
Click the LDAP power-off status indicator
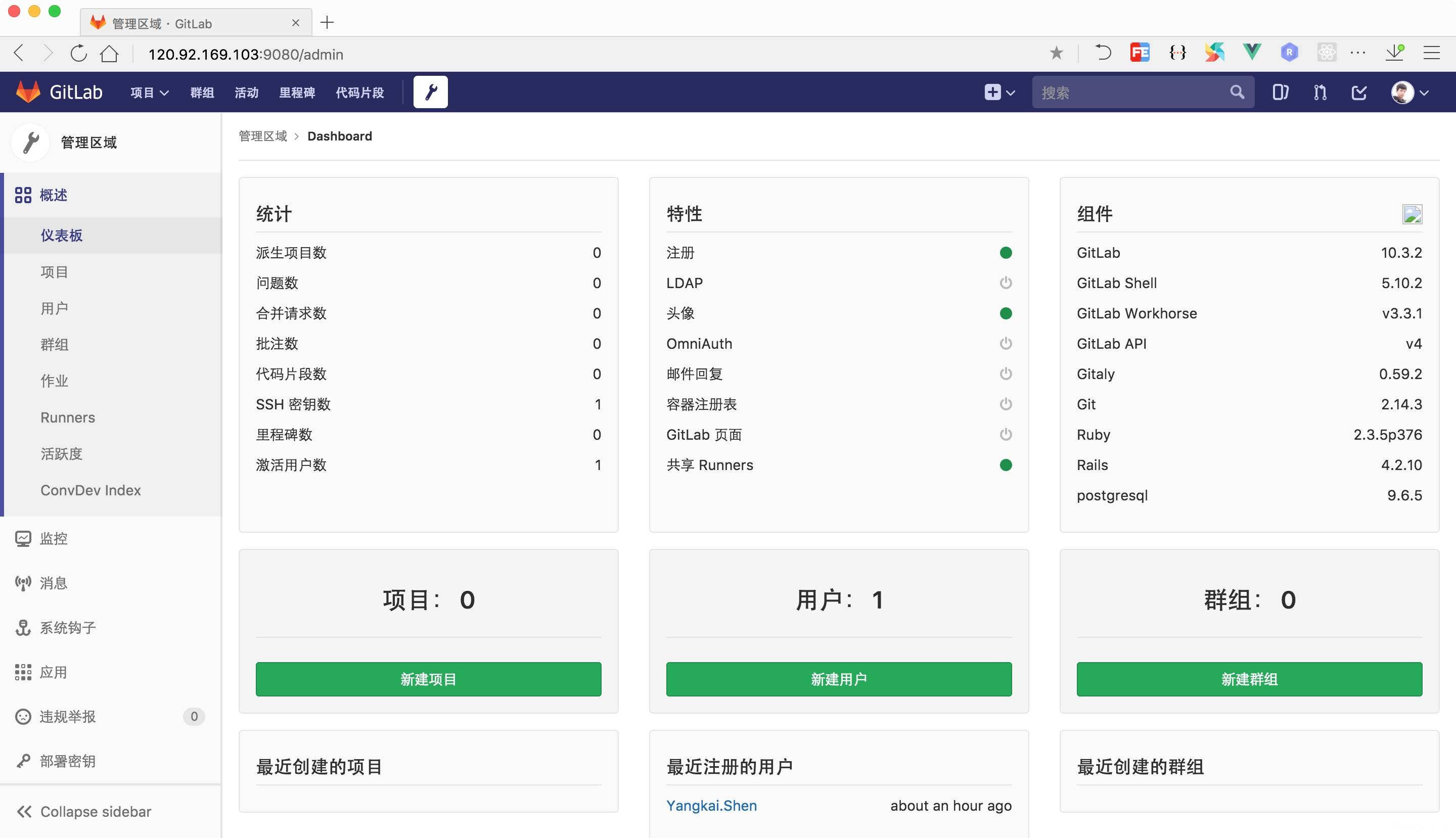click(1005, 283)
